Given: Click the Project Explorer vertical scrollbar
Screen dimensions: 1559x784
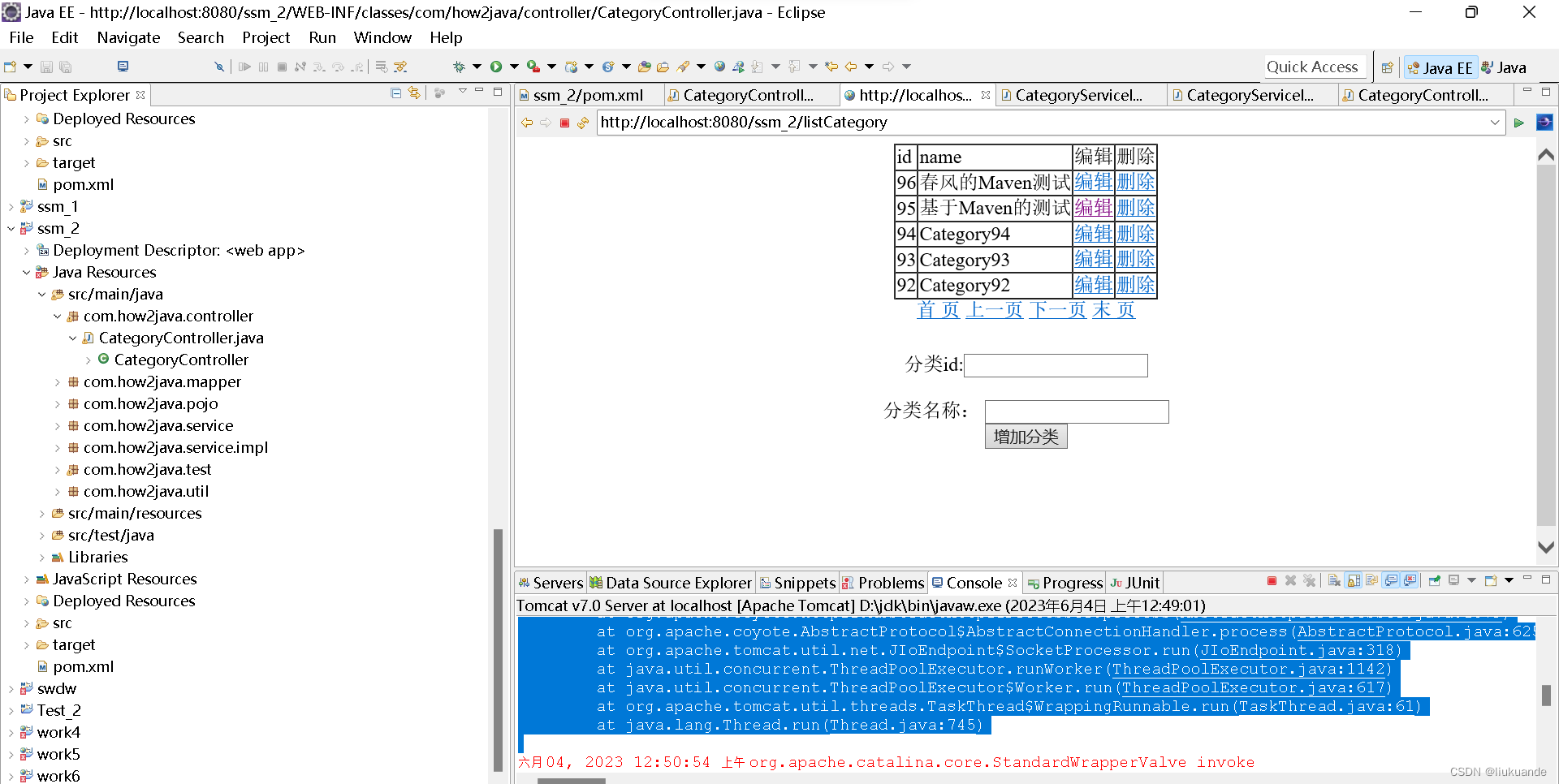Looking at the screenshot, I should pyautogui.click(x=498, y=649).
